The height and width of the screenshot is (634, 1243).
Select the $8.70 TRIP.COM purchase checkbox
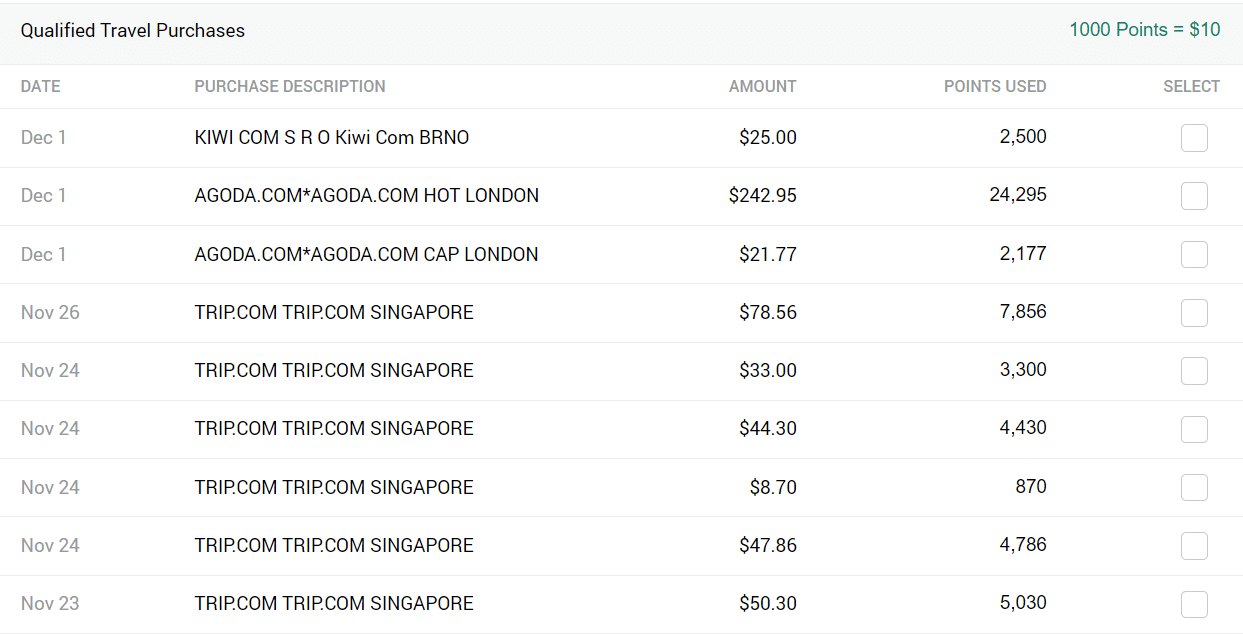click(1194, 488)
